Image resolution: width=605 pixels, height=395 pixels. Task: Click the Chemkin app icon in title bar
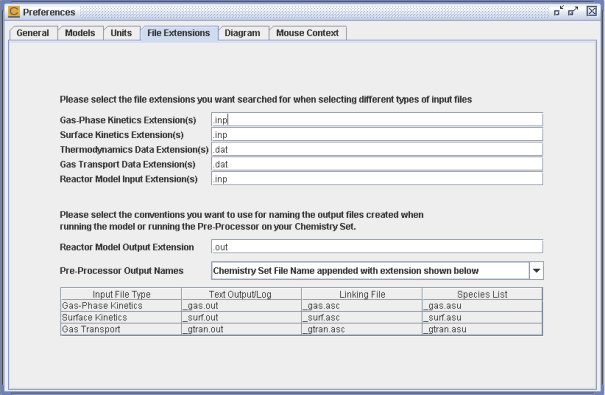[14, 12]
